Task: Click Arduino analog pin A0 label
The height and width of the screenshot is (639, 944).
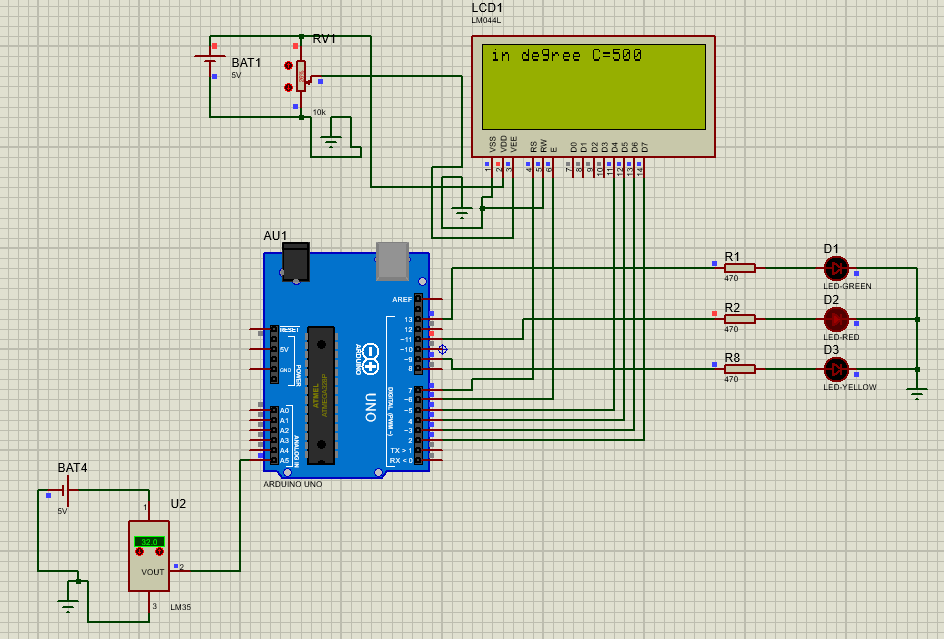Action: point(284,411)
